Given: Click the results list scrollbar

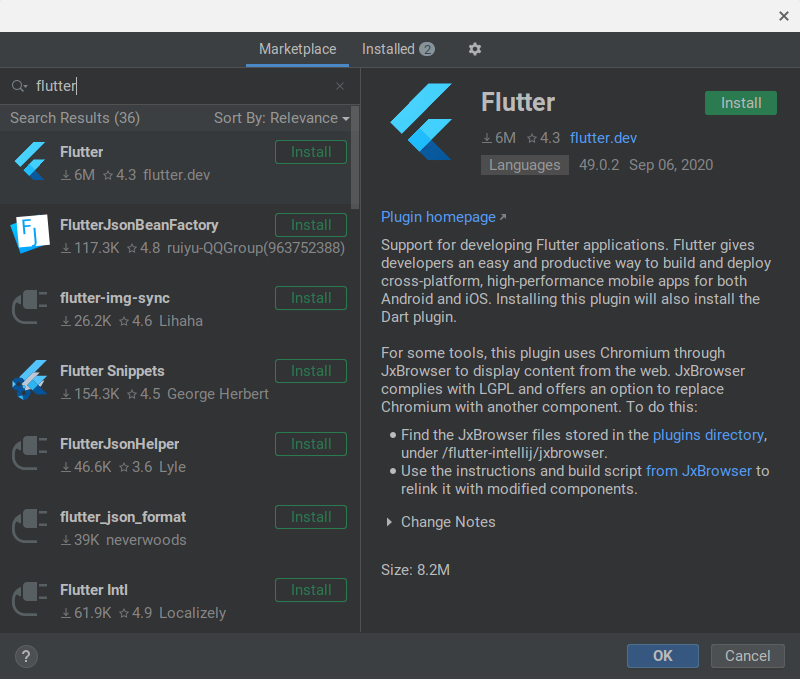Looking at the screenshot, I should click(x=355, y=157).
